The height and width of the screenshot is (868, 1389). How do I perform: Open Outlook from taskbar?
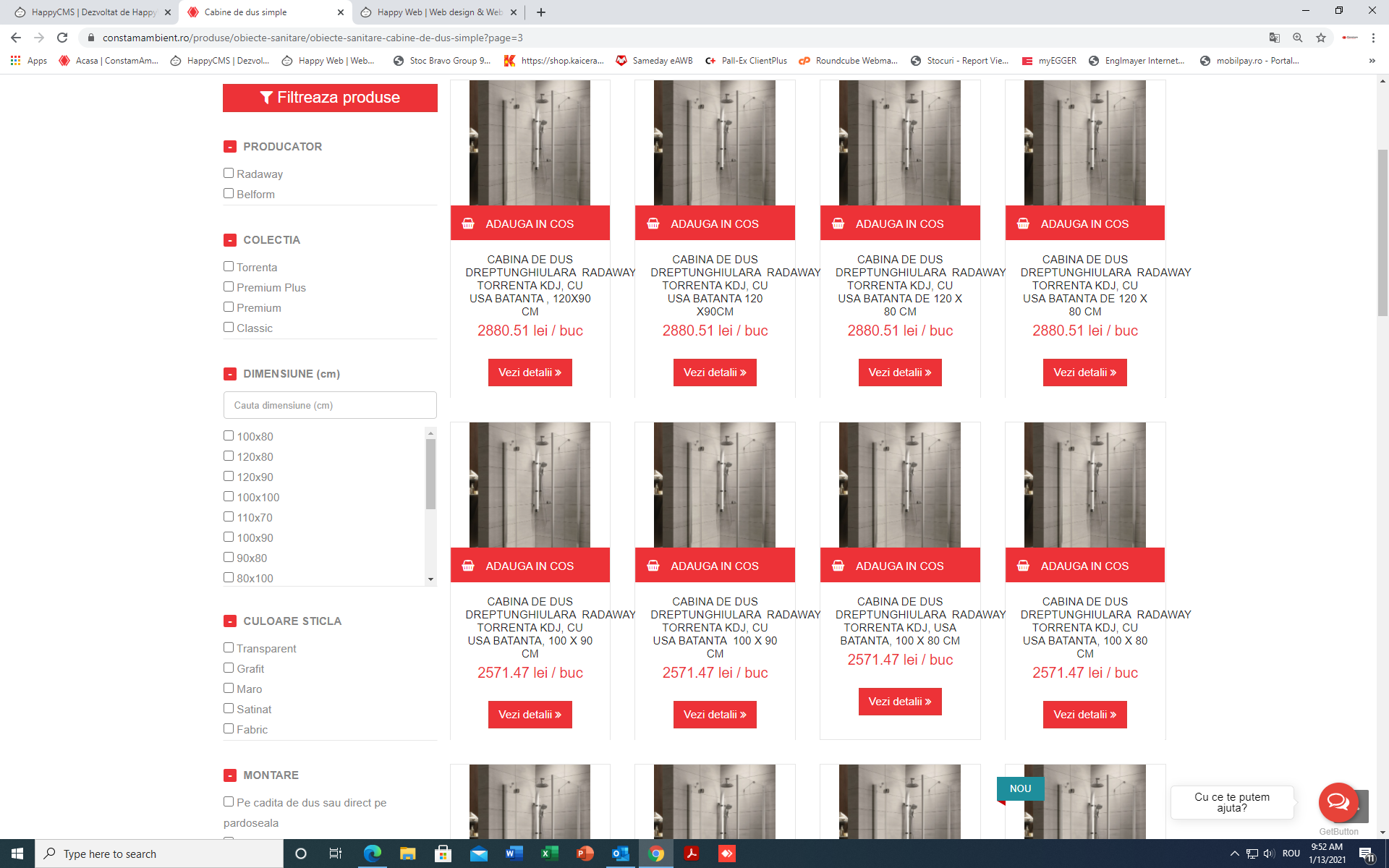(x=620, y=854)
